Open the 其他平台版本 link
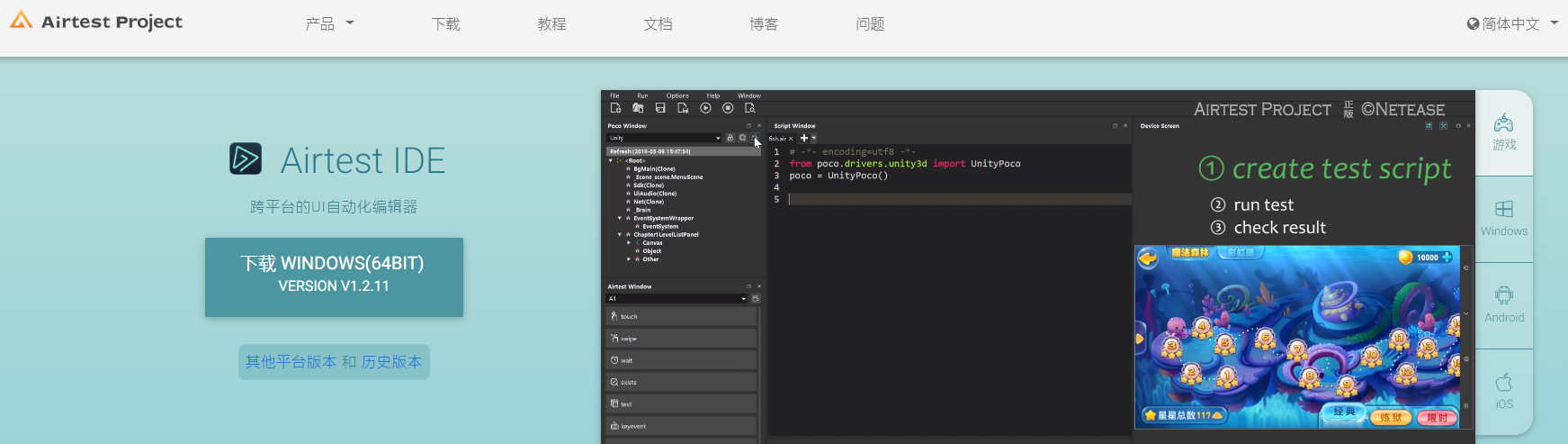 [291, 362]
